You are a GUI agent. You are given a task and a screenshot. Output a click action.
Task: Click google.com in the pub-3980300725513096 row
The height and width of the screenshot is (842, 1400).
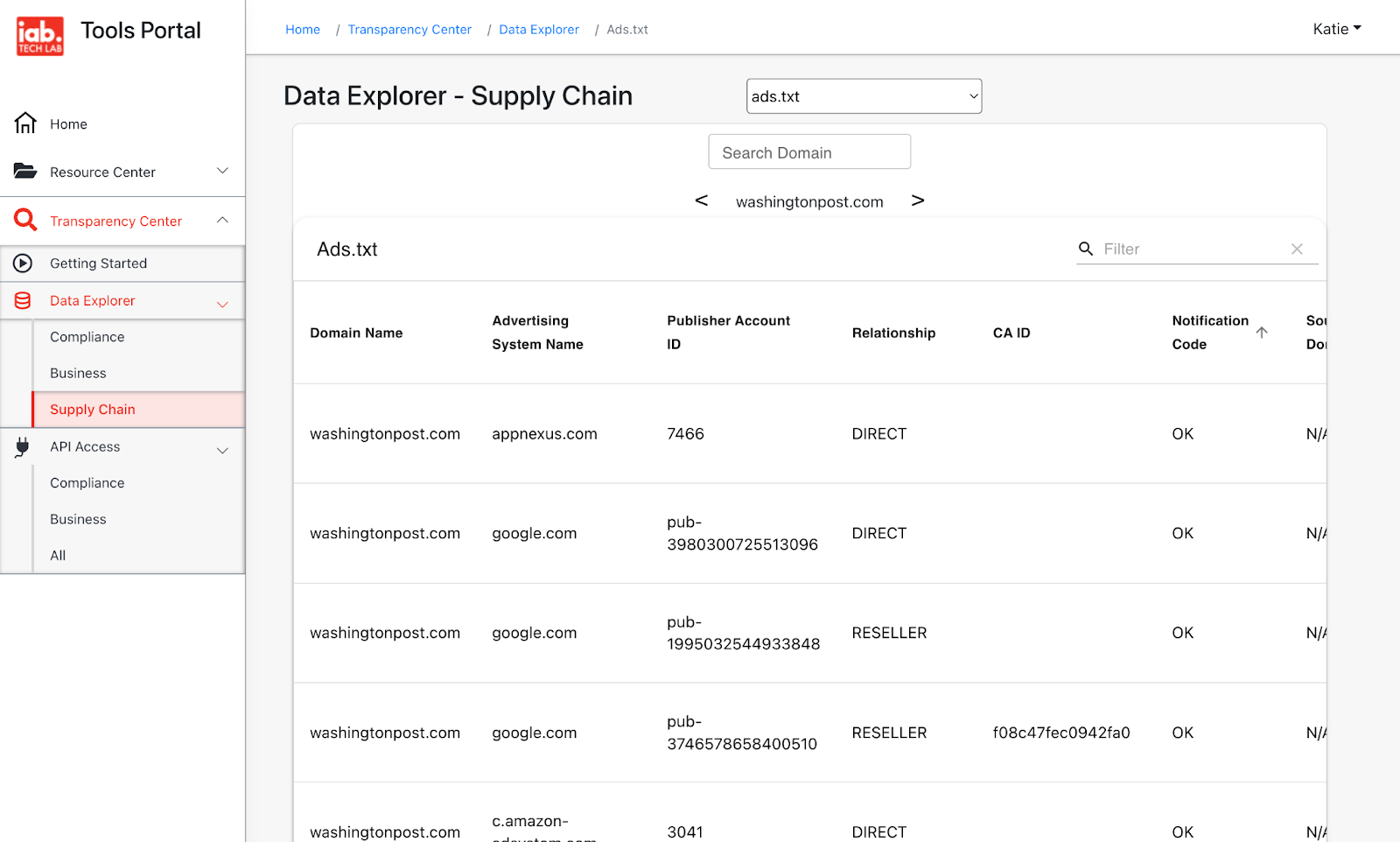tap(535, 534)
